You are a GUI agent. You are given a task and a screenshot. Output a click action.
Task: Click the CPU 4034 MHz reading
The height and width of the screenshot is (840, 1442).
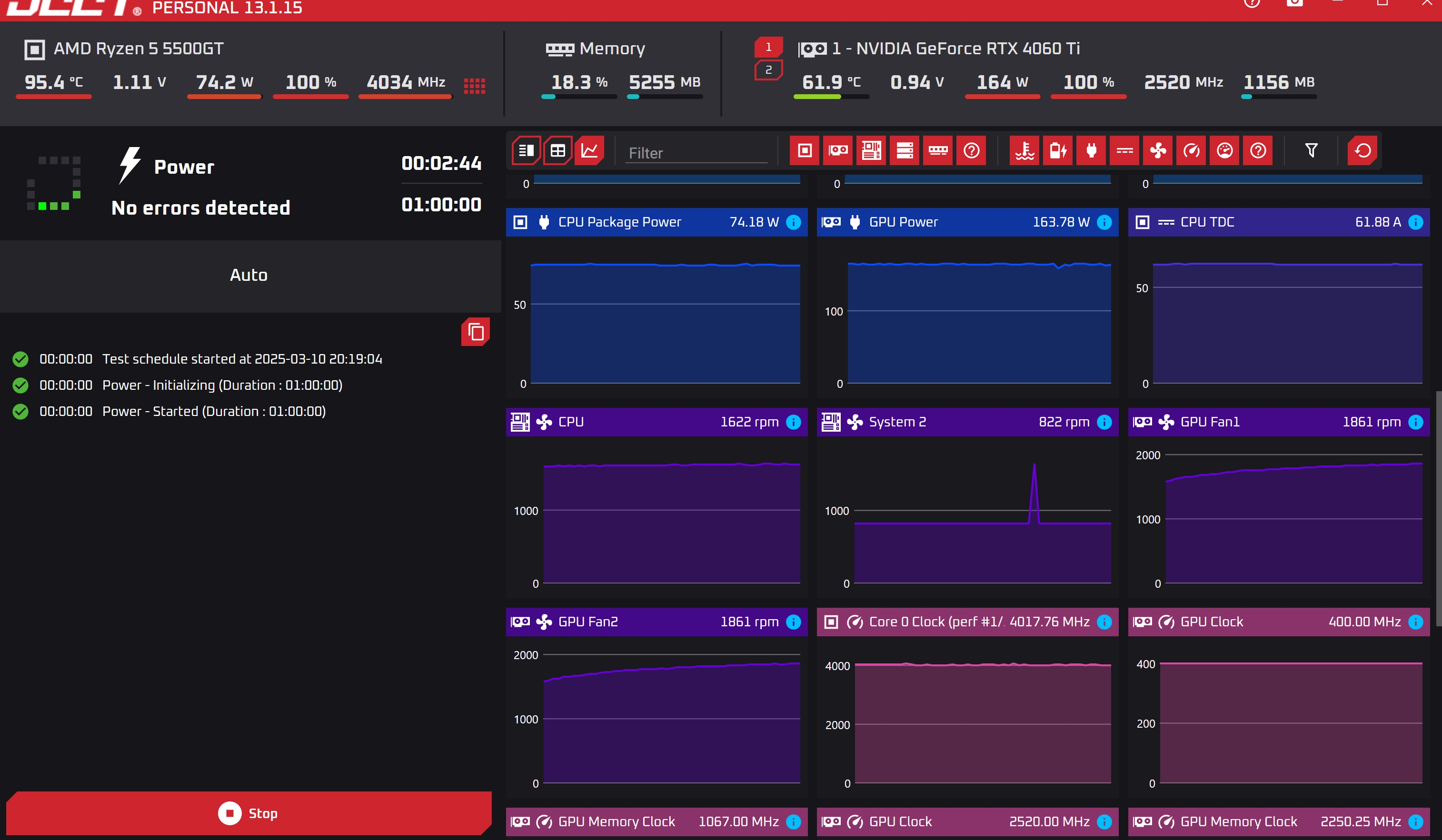[406, 82]
